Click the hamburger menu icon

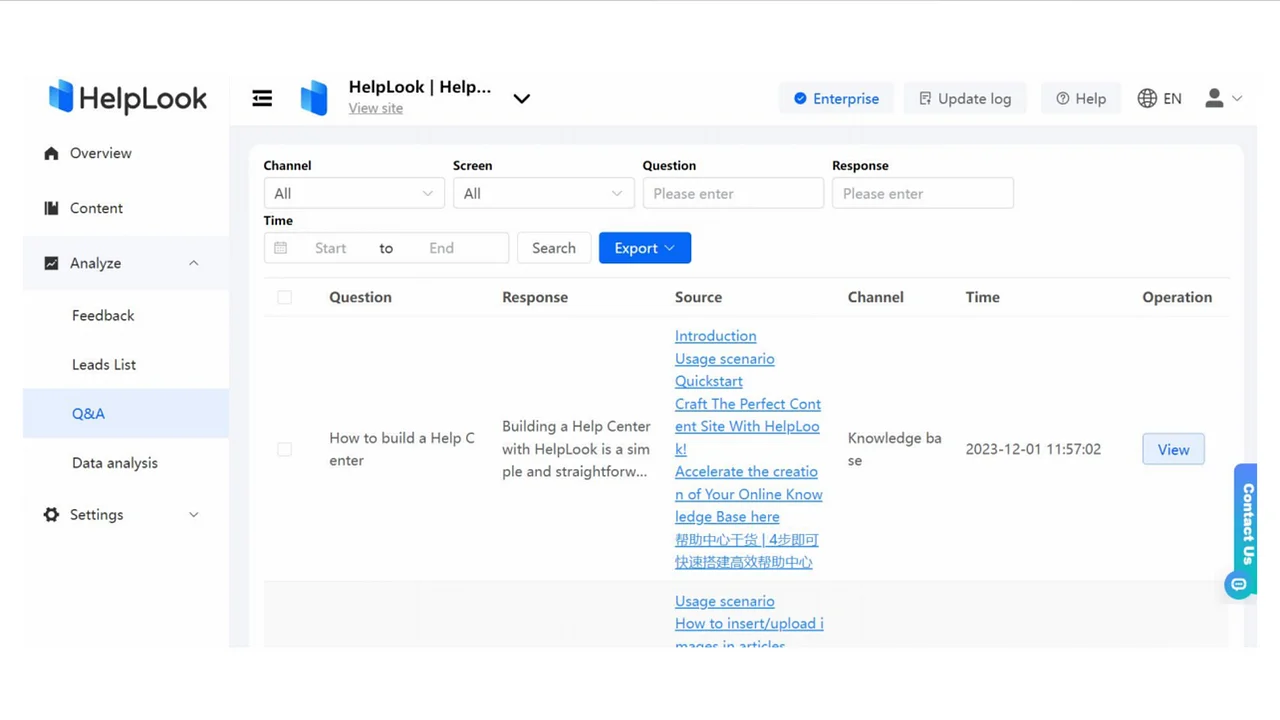[261, 97]
